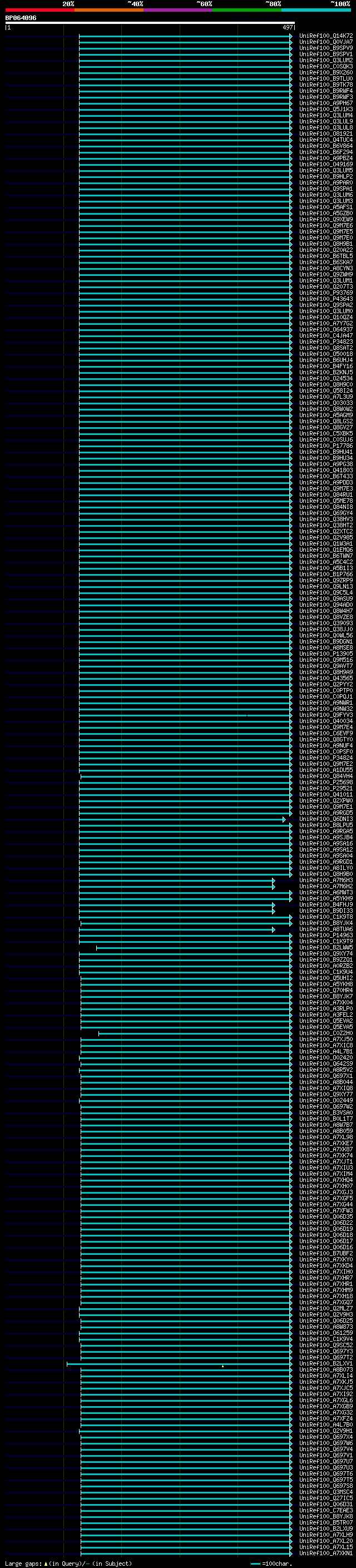Image resolution: width=356 pixels, height=1568 pixels.
Task: Select hit label UniRef100_B9TLU0
Action: point(326,78)
